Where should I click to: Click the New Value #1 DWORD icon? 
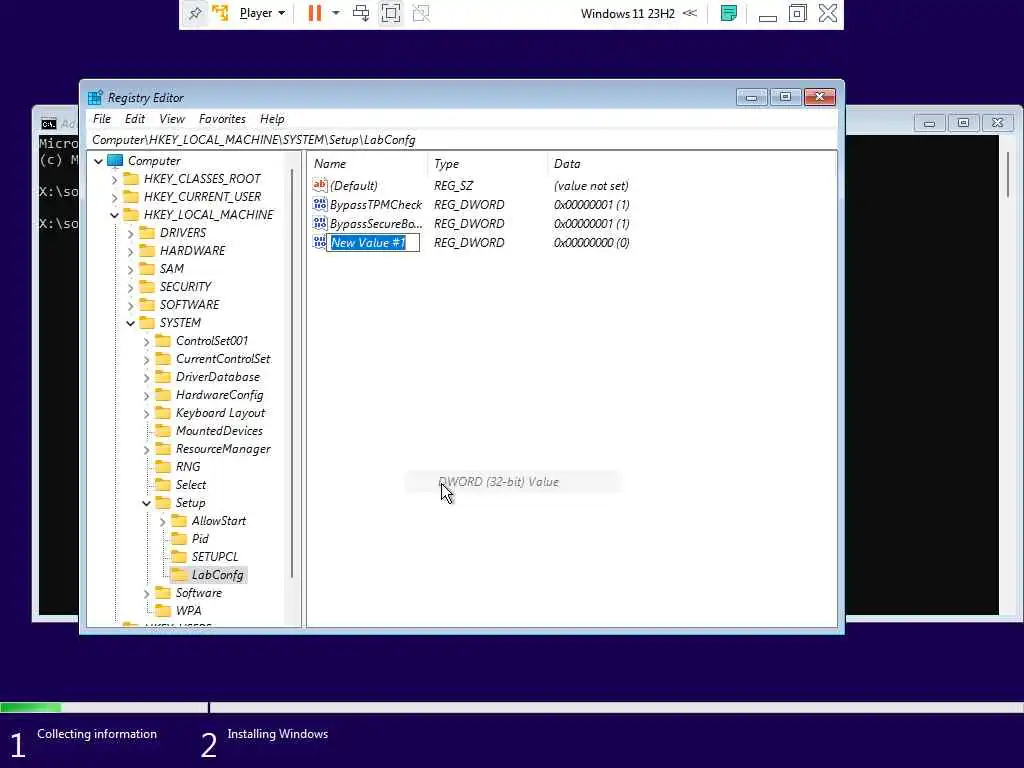coord(319,242)
